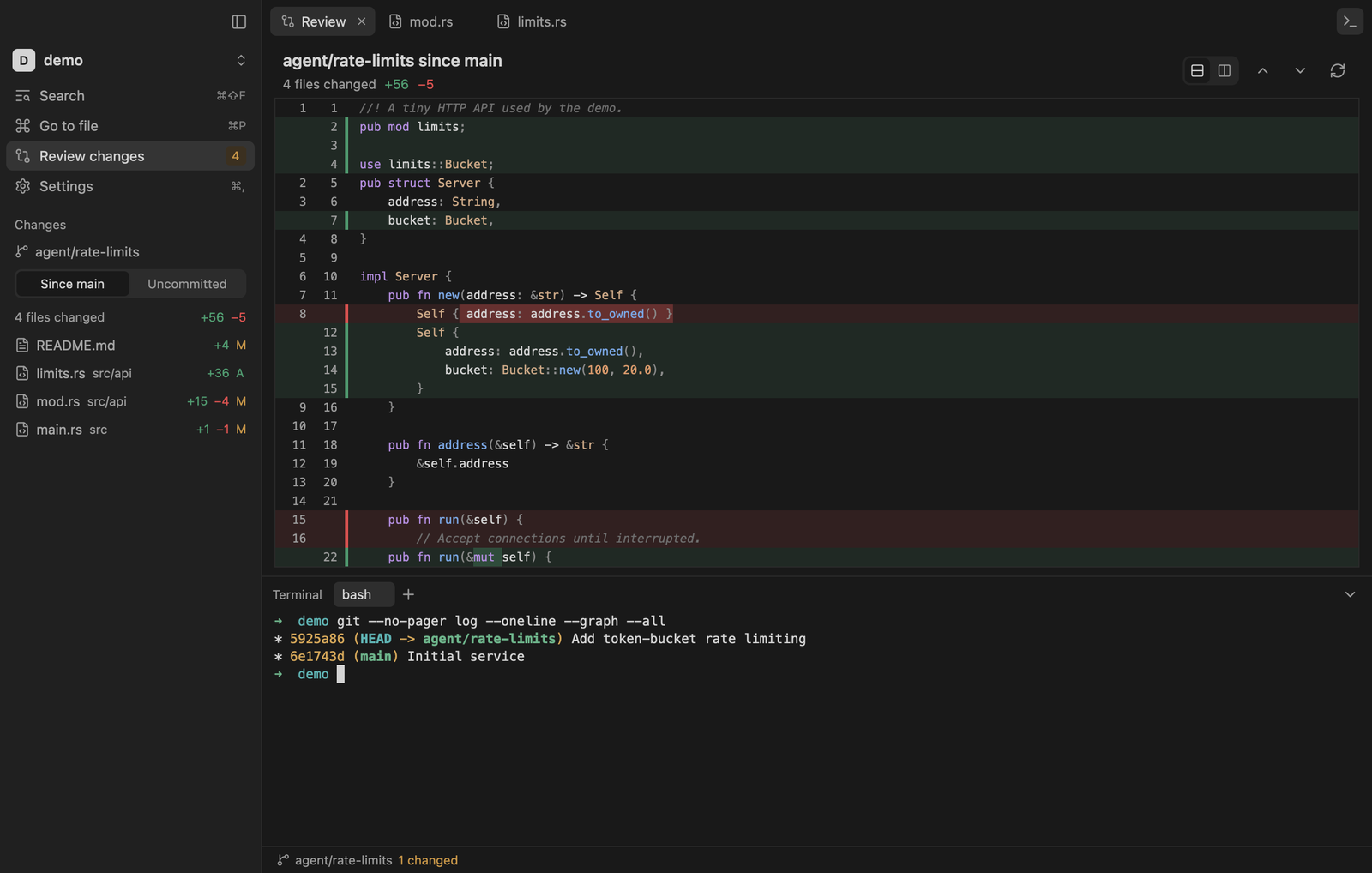1372x873 pixels.
Task: Click the file icon beside README.md
Action: [22, 345]
